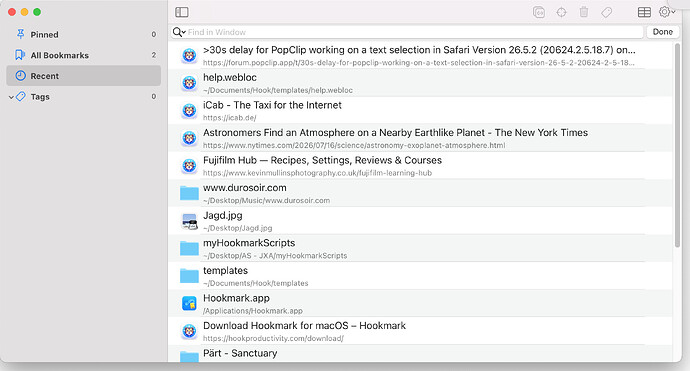Select the help.webloc entry

point(420,83)
